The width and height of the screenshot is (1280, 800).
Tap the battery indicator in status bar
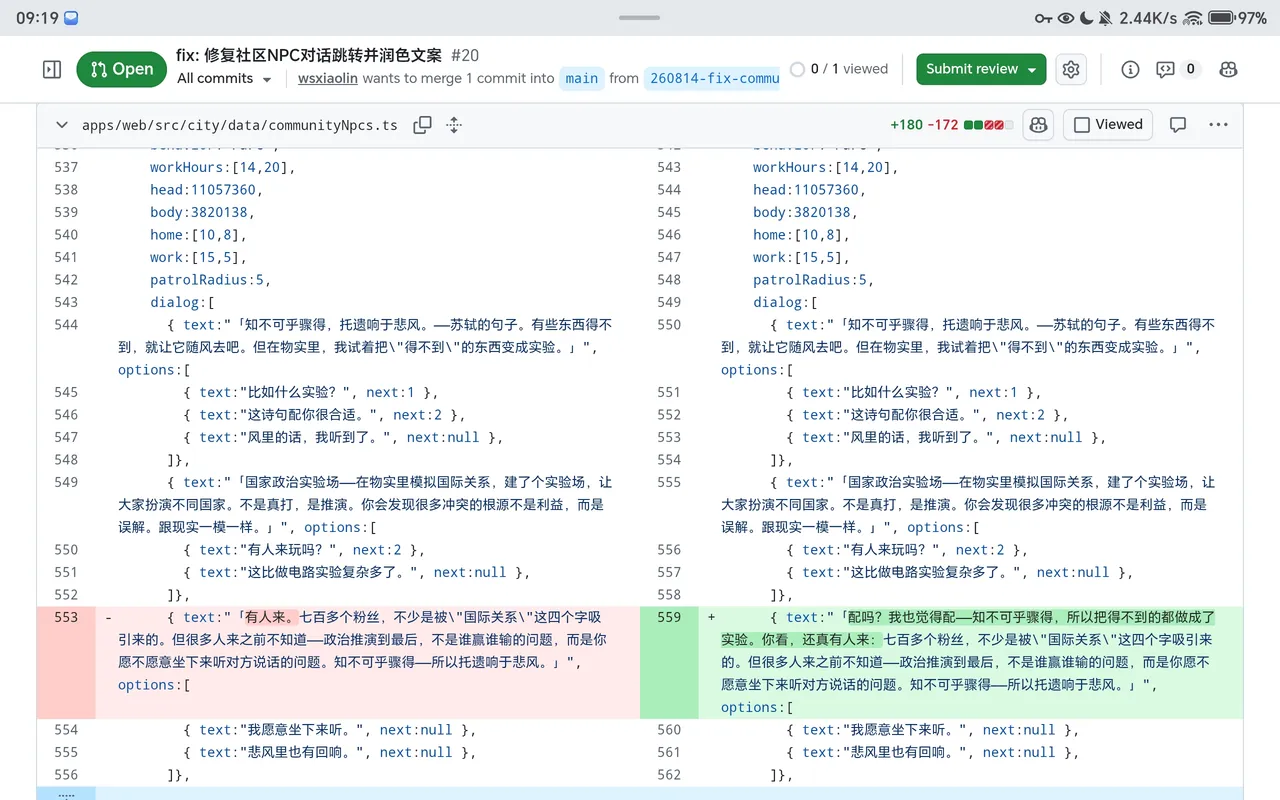[x=1221, y=18]
